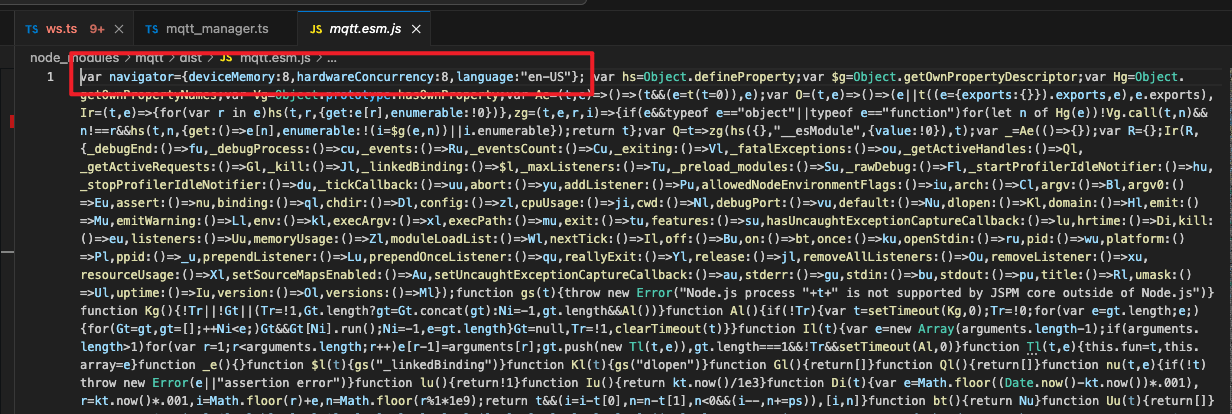Open the mqtt.esm.js breadcrumb item
1232x414 pixels.
coord(277,59)
